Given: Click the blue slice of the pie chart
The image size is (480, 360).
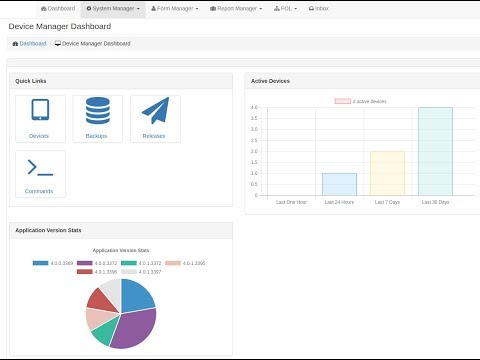Looking at the screenshot, I should point(136,297).
